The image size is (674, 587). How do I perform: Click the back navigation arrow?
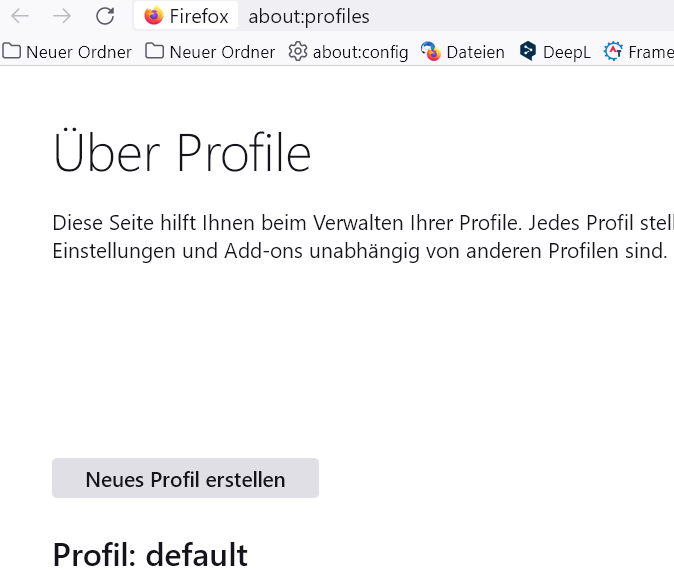pos(20,16)
